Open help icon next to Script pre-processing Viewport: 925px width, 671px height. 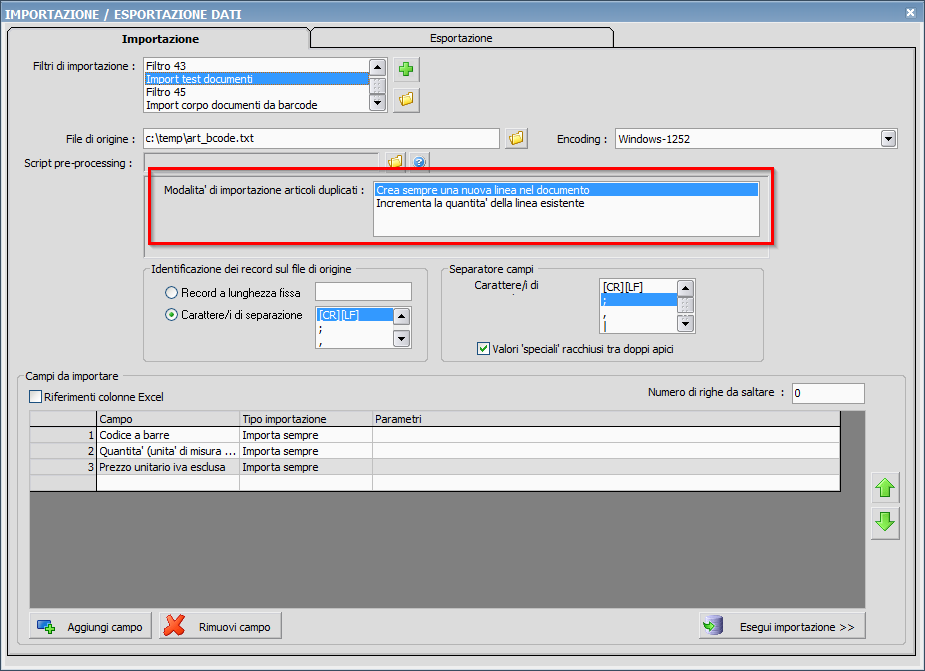pos(419,161)
